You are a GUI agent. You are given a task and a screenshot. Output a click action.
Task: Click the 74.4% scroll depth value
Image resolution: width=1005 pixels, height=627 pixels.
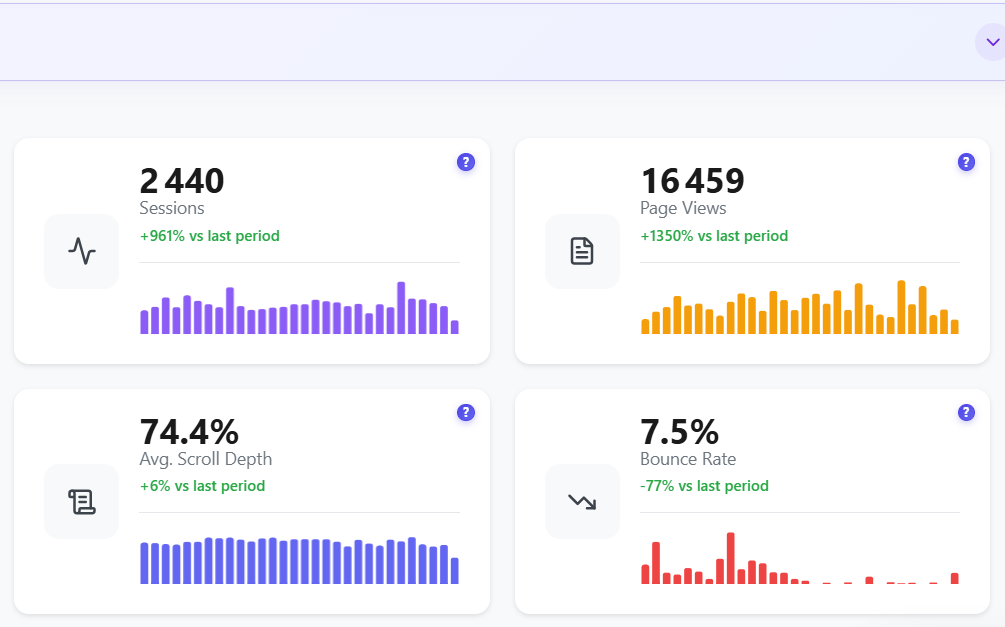point(189,431)
